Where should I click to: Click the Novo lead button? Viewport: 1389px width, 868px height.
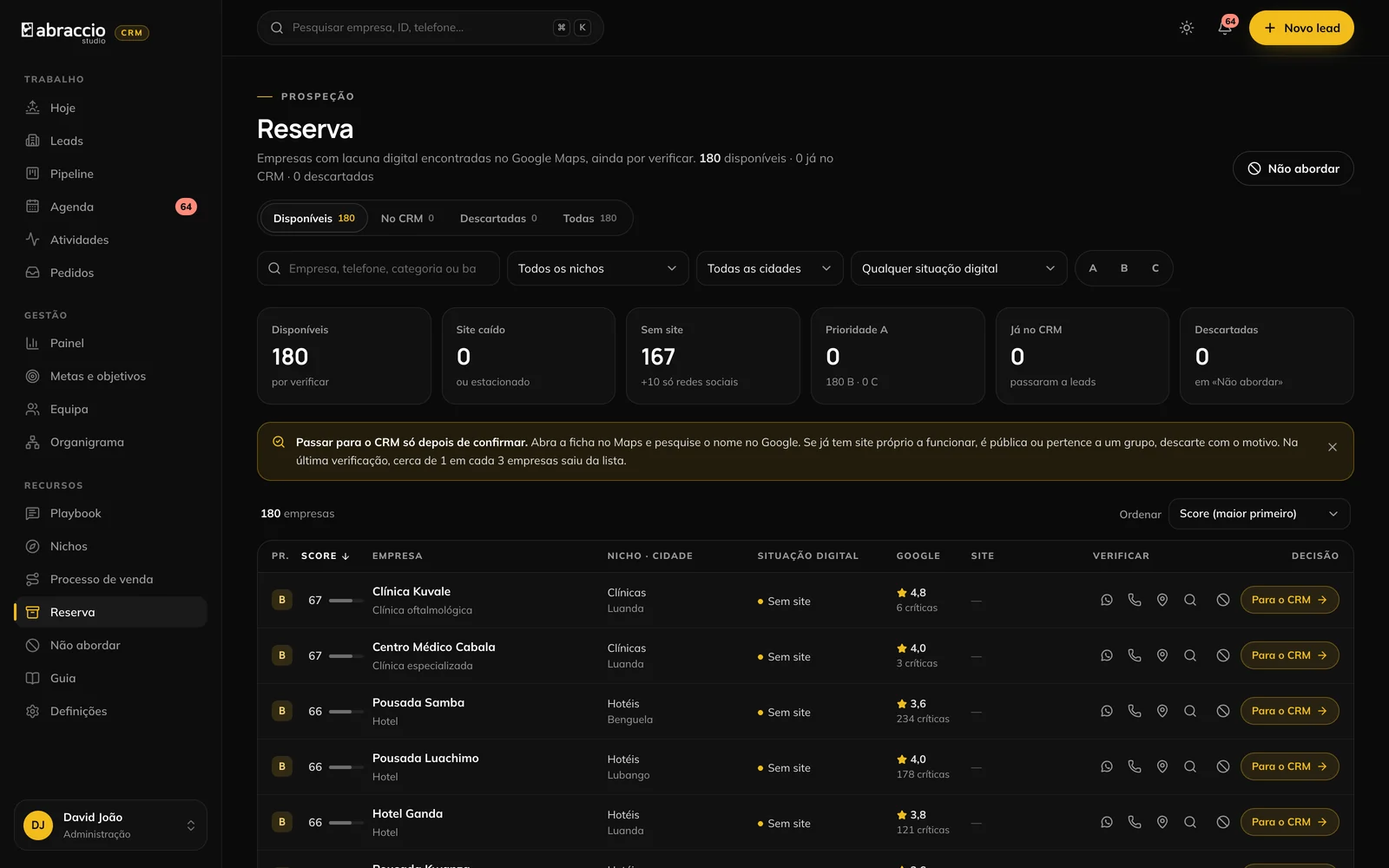tap(1301, 28)
